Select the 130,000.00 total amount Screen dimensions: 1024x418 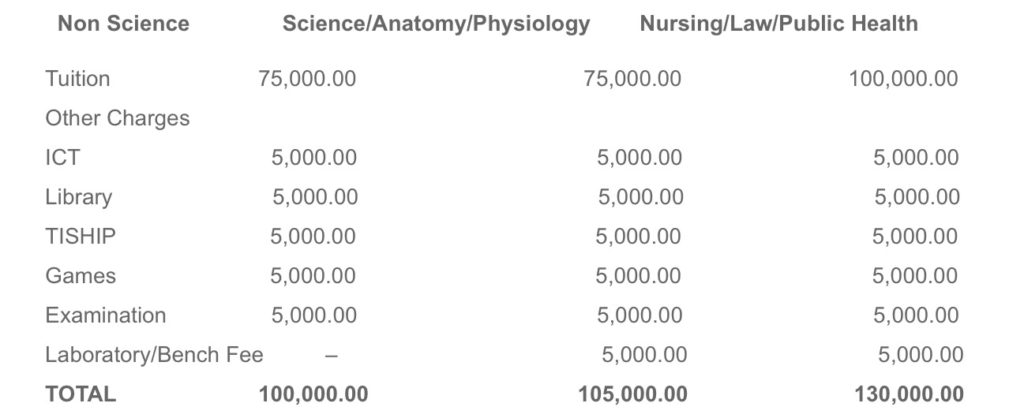909,394
